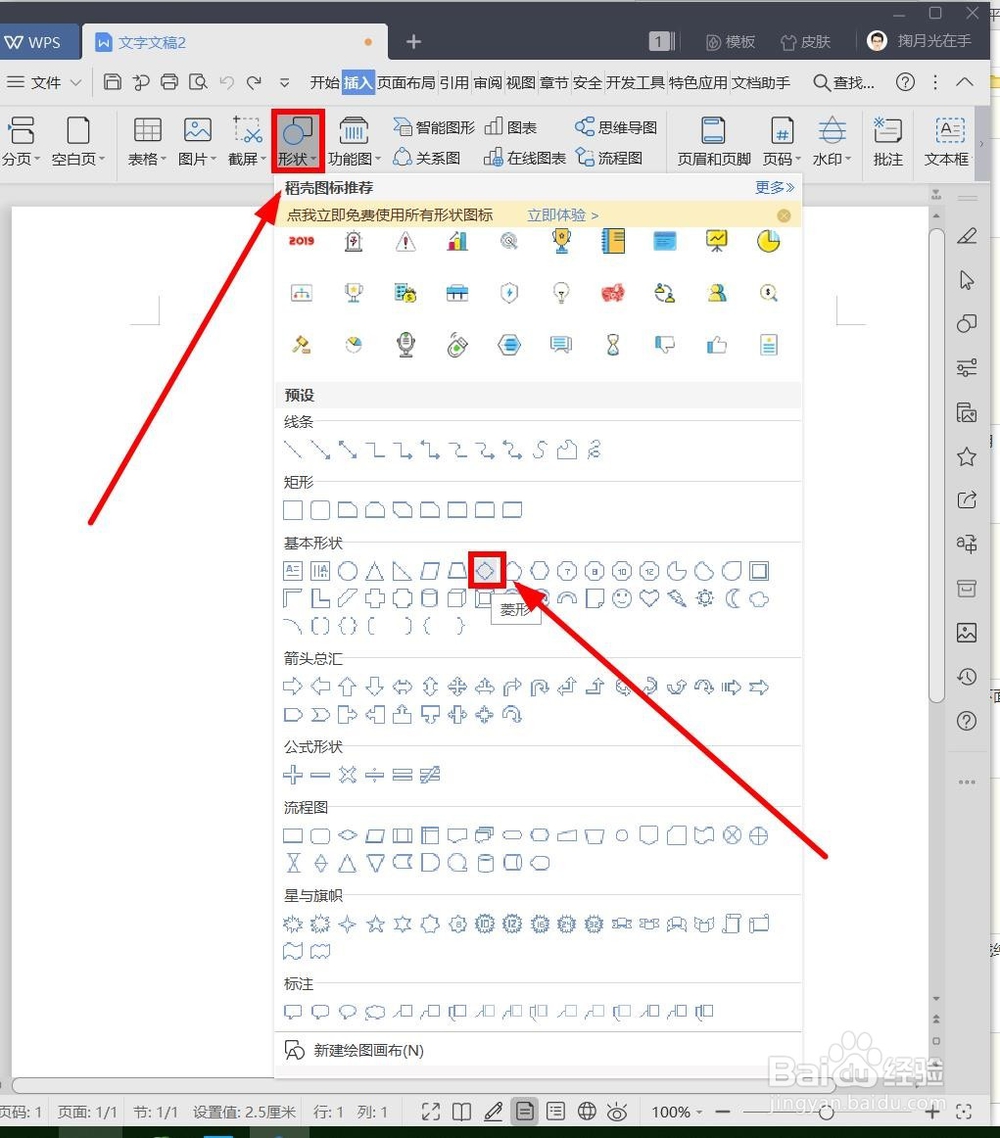Open the 图片 picture dropdown

197,142
